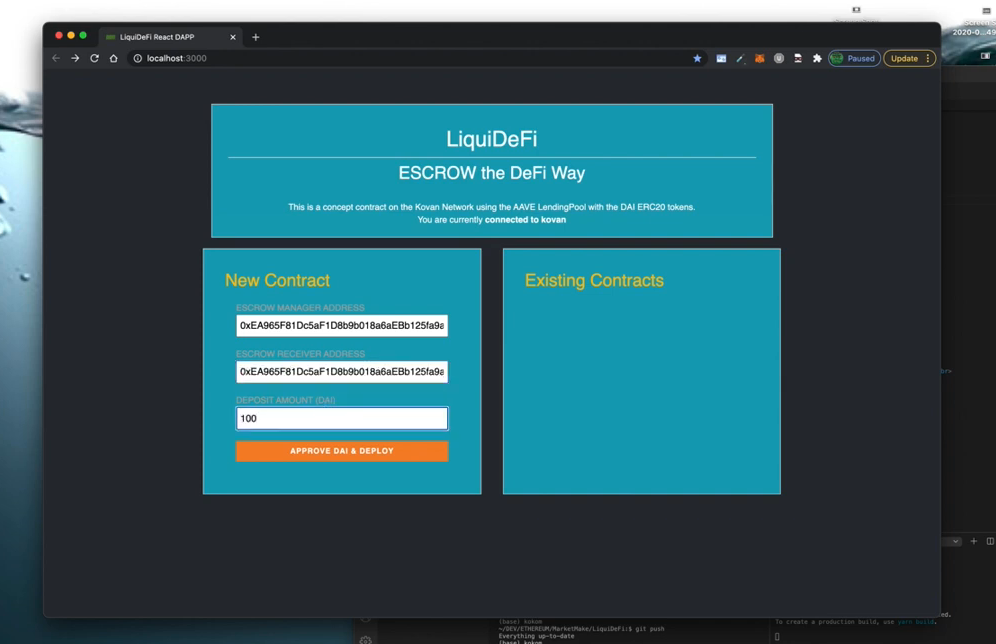Open the Chrome extensions puzzle menu
996x644 pixels.
pyautogui.click(x=817, y=58)
